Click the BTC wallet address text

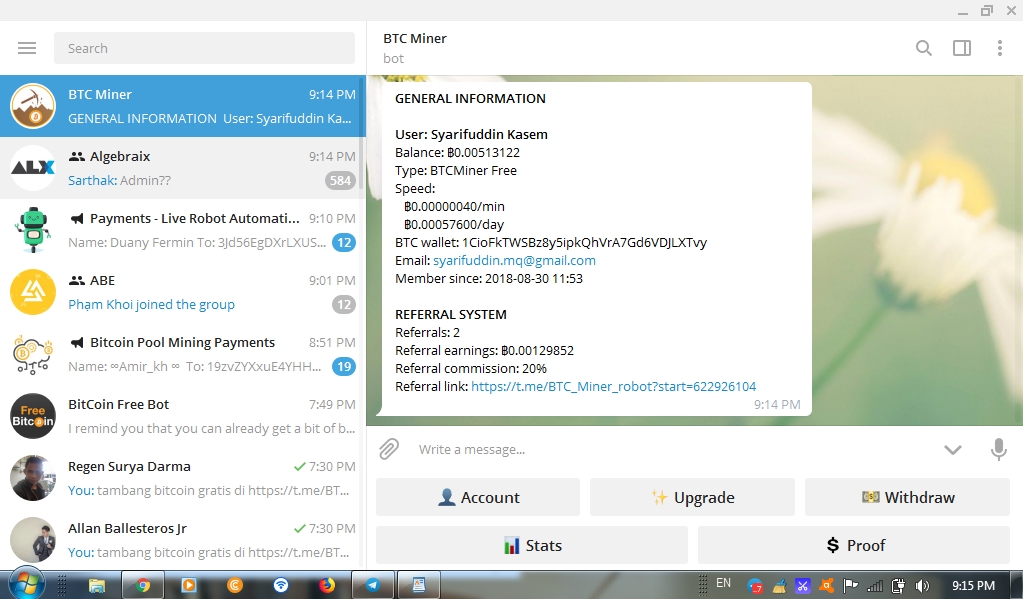pos(584,243)
